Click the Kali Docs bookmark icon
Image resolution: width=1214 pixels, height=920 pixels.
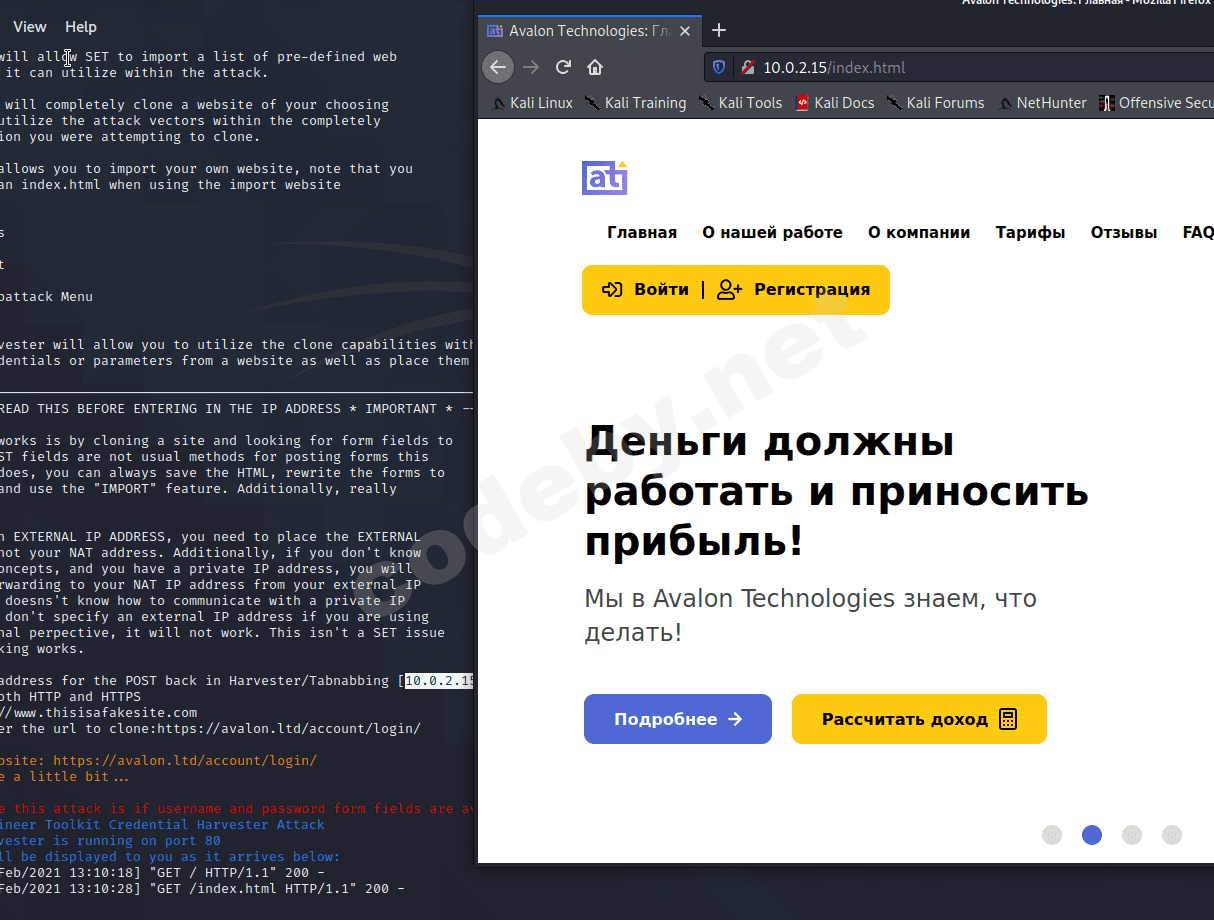point(801,102)
